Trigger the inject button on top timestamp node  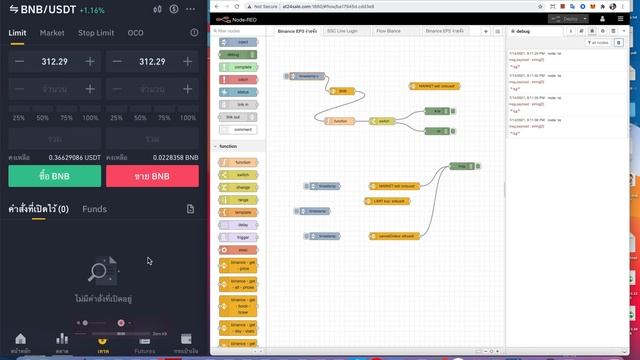(286, 76)
